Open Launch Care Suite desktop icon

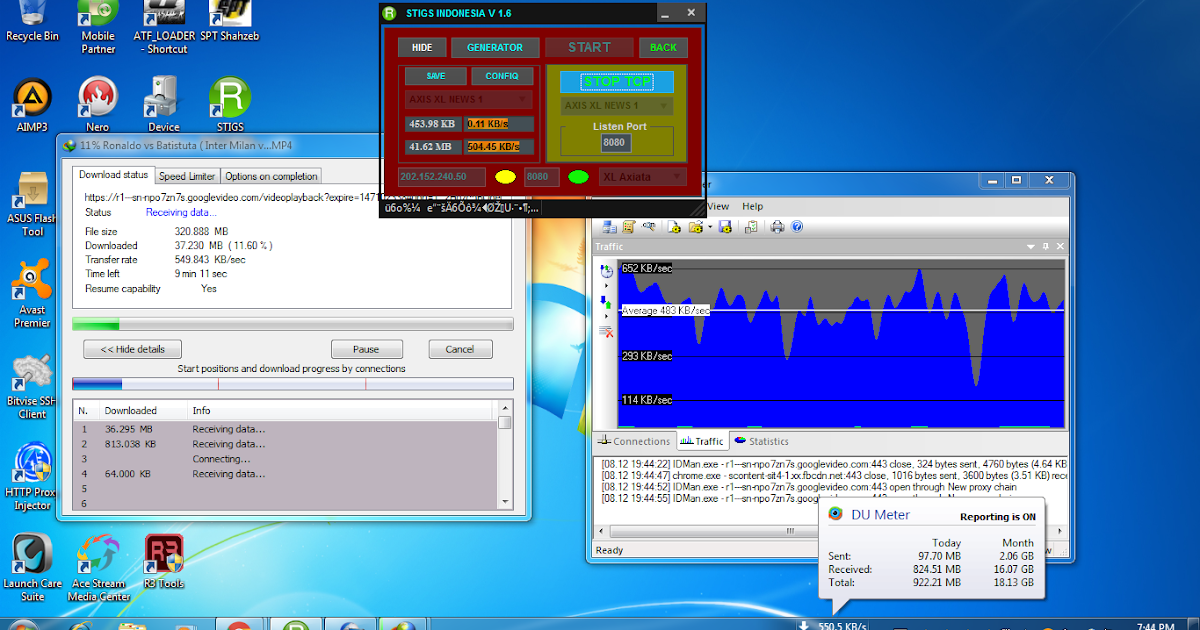pyautogui.click(x=32, y=568)
